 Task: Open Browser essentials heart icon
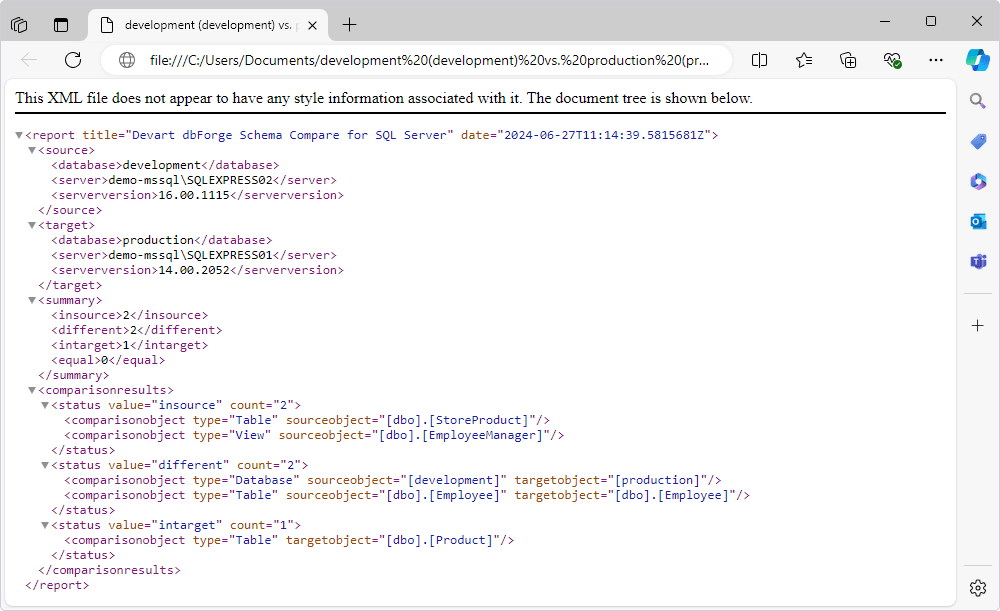point(892,60)
